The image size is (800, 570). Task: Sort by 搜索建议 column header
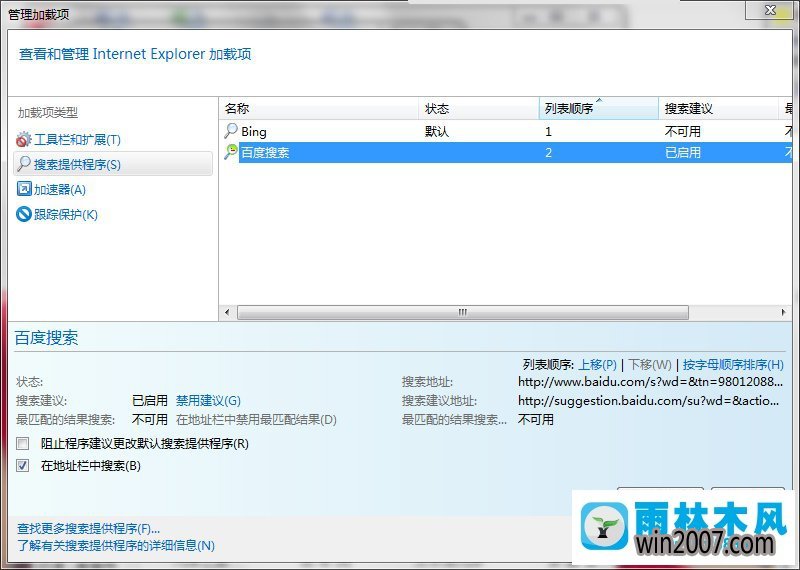[x=718, y=108]
